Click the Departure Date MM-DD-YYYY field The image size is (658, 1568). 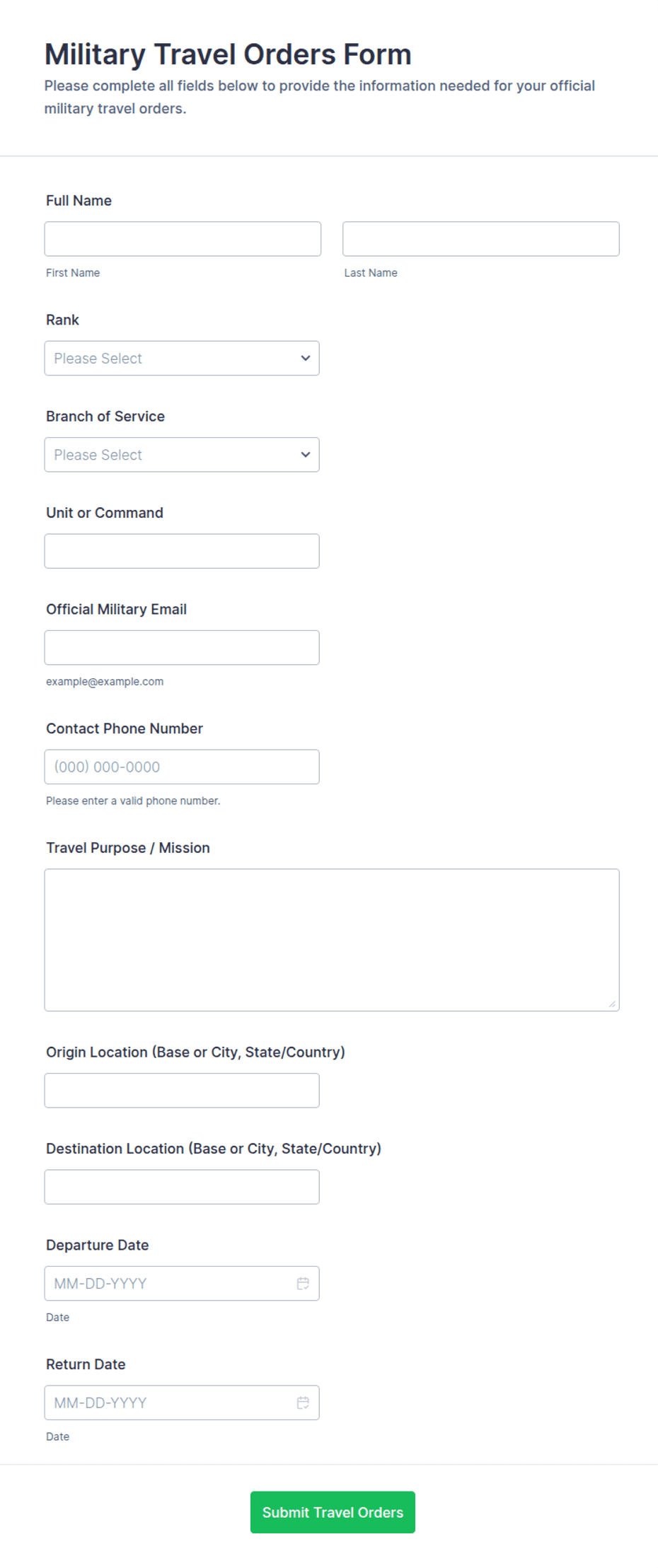pos(182,1283)
